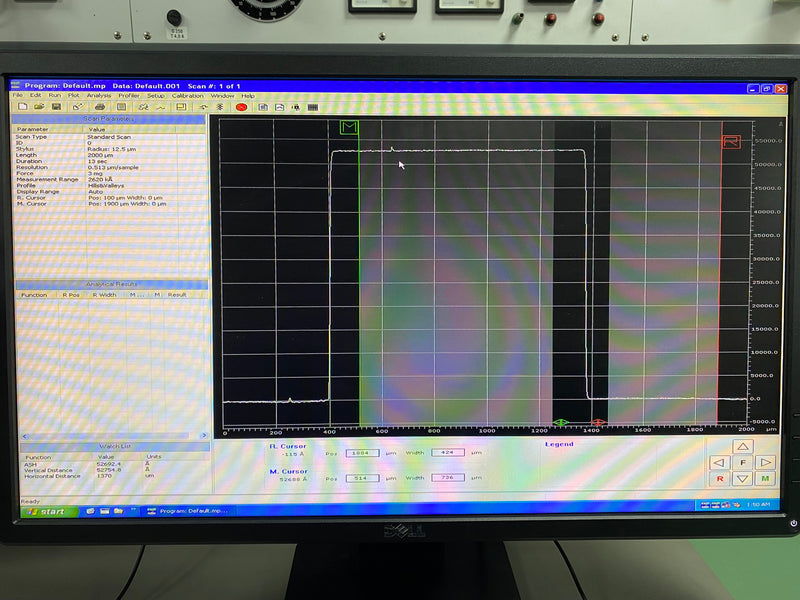Click the Analytical Results panel header
The image size is (800, 600).
[111, 284]
